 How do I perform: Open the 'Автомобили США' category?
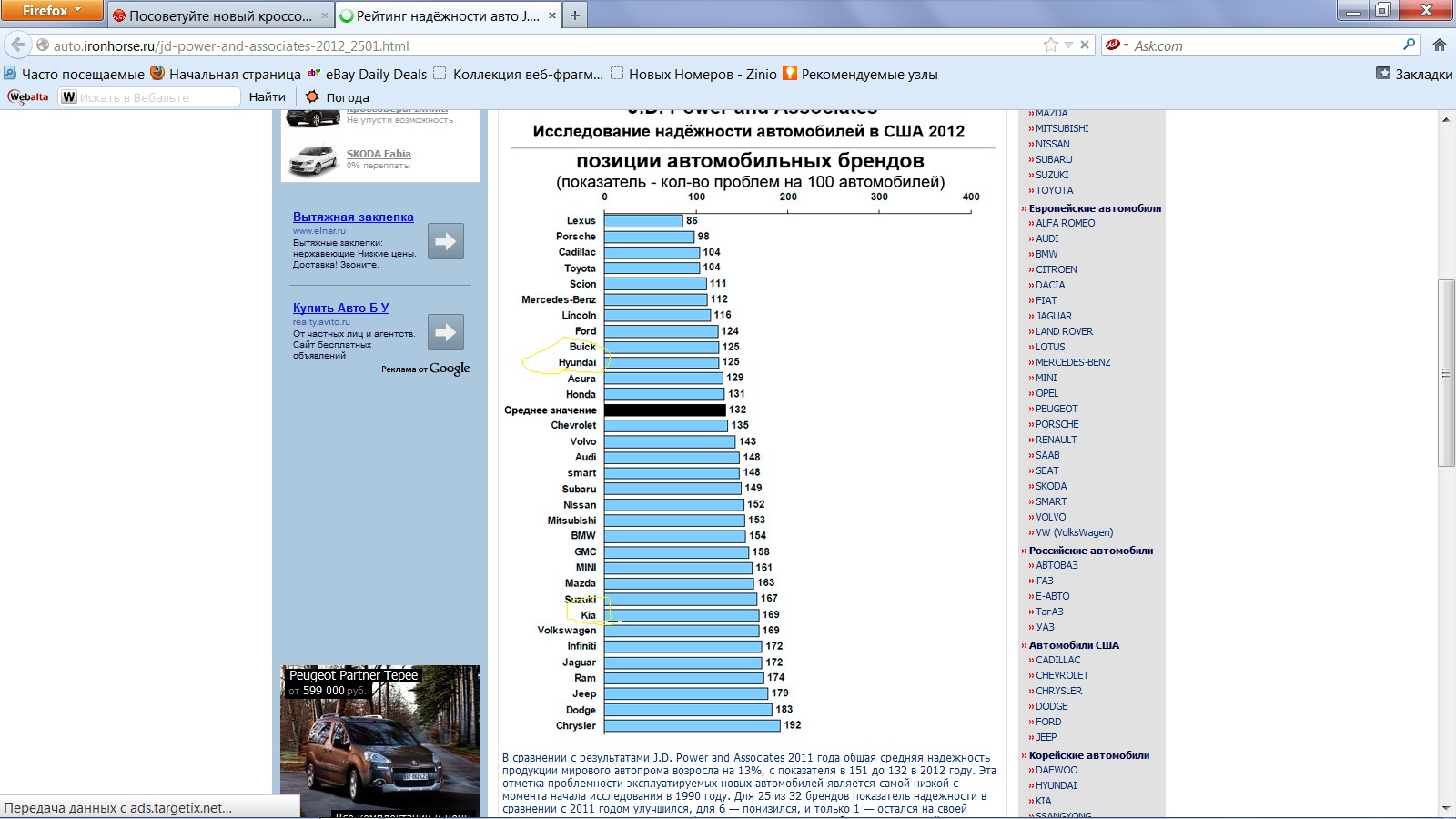pos(1074,645)
